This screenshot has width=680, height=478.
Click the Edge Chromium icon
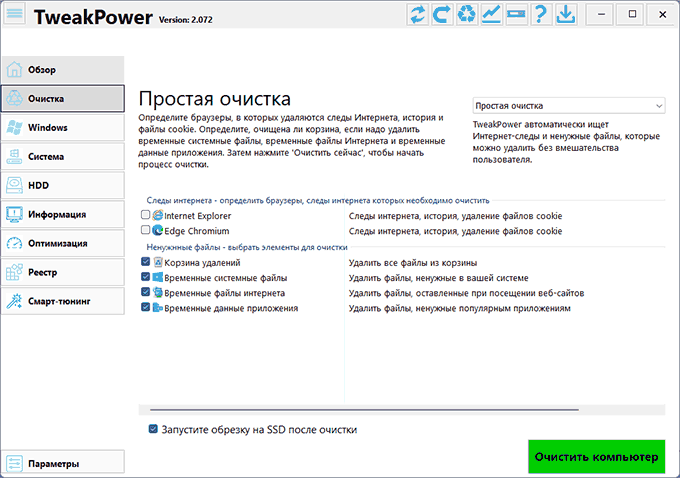158,230
